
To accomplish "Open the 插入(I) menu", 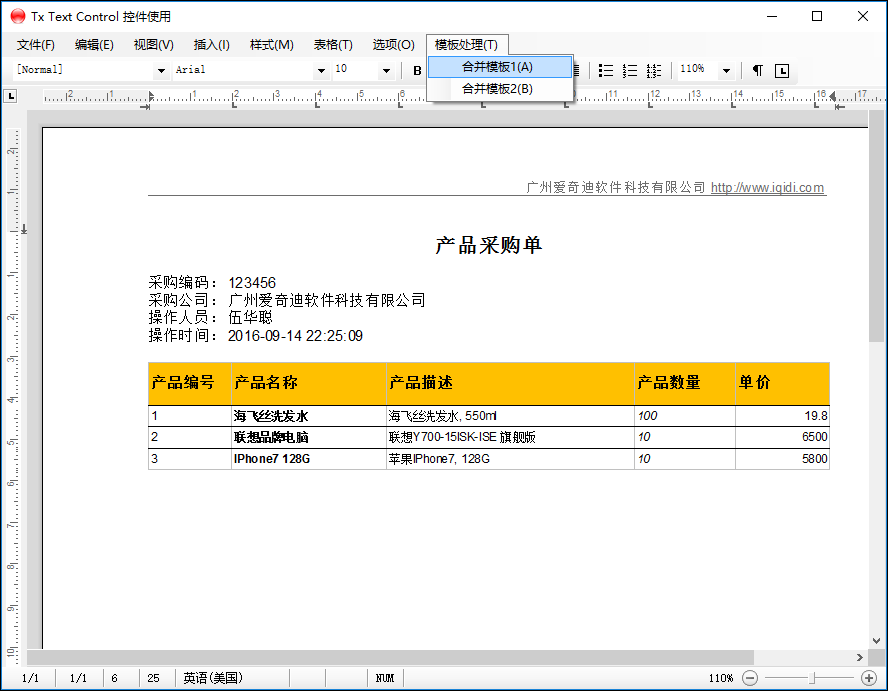I will click(x=211, y=45).
